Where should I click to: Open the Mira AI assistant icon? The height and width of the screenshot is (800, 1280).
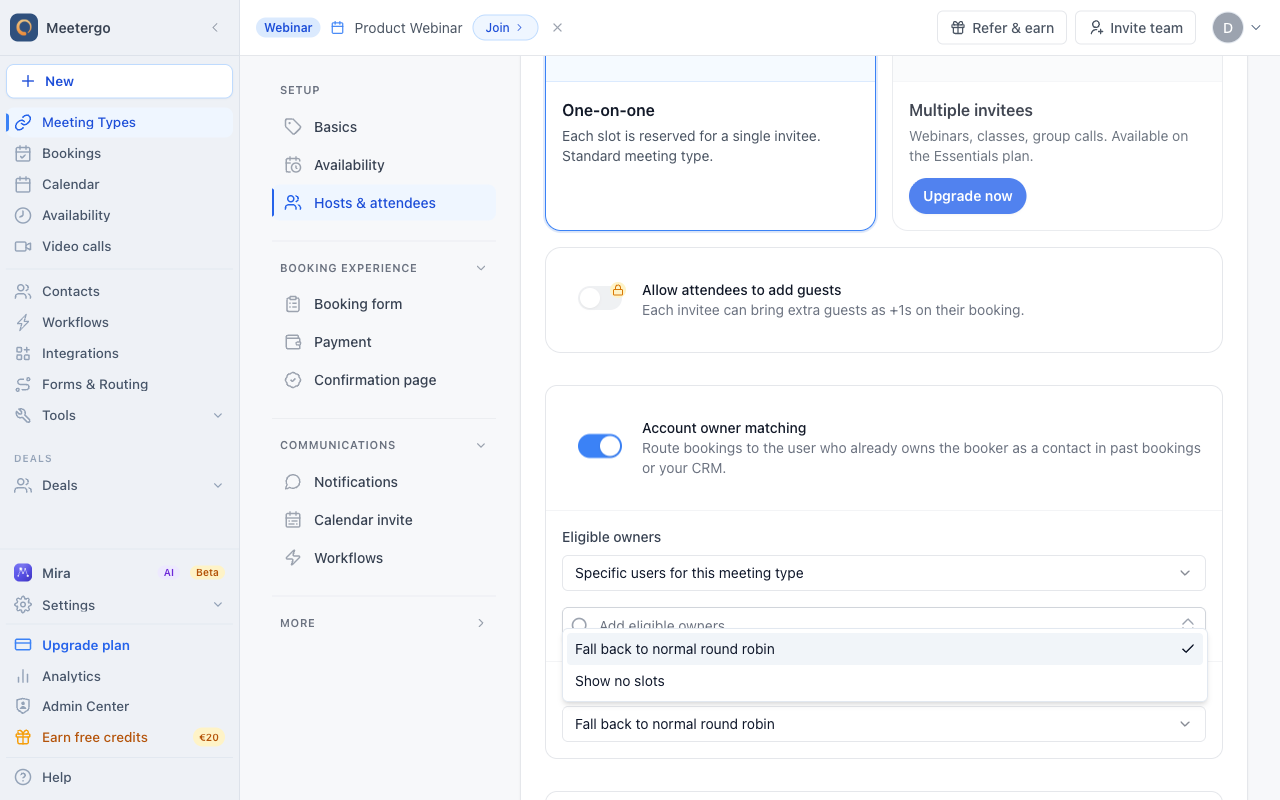[23, 573]
